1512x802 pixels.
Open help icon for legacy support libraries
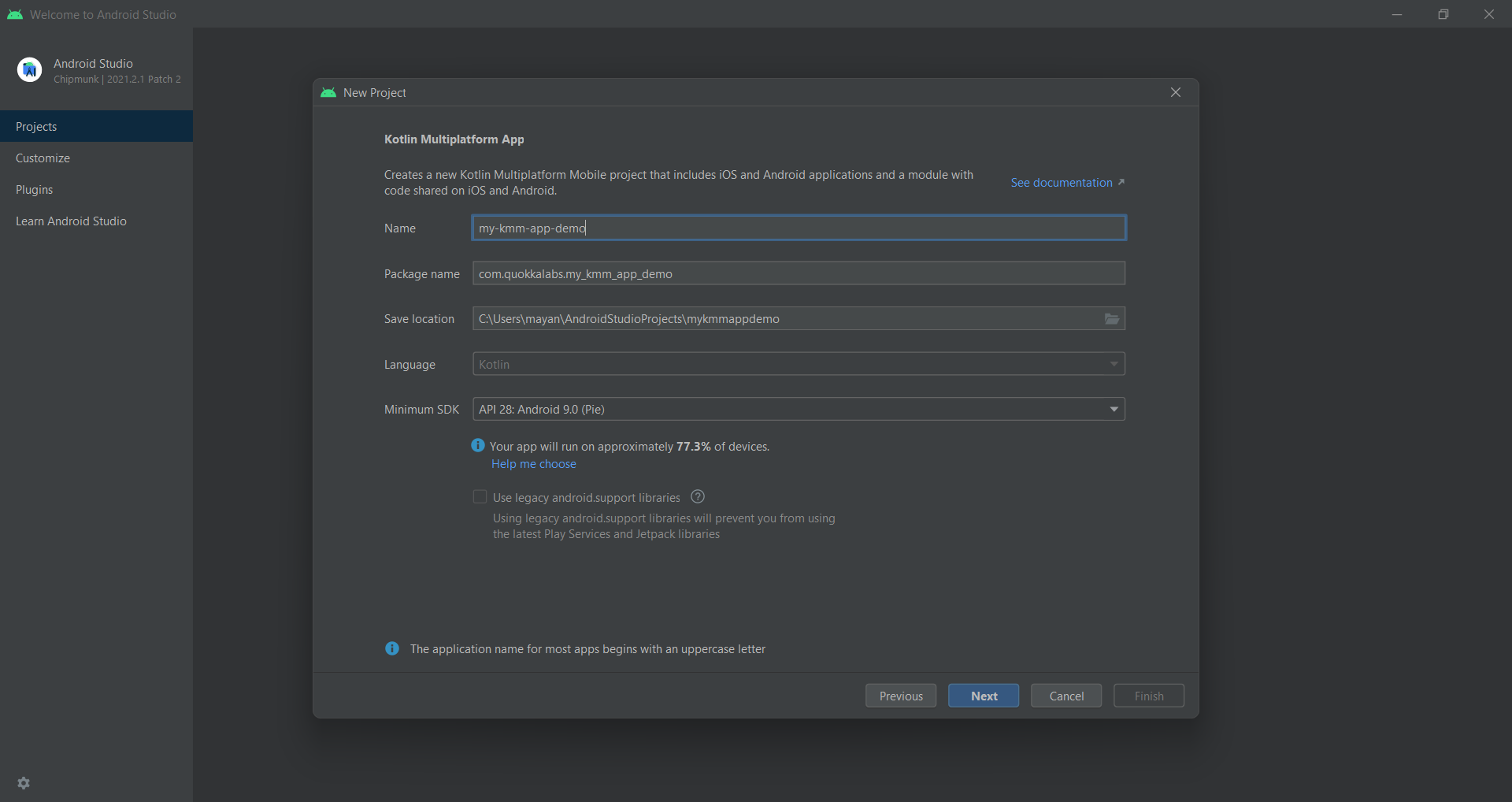(x=698, y=496)
